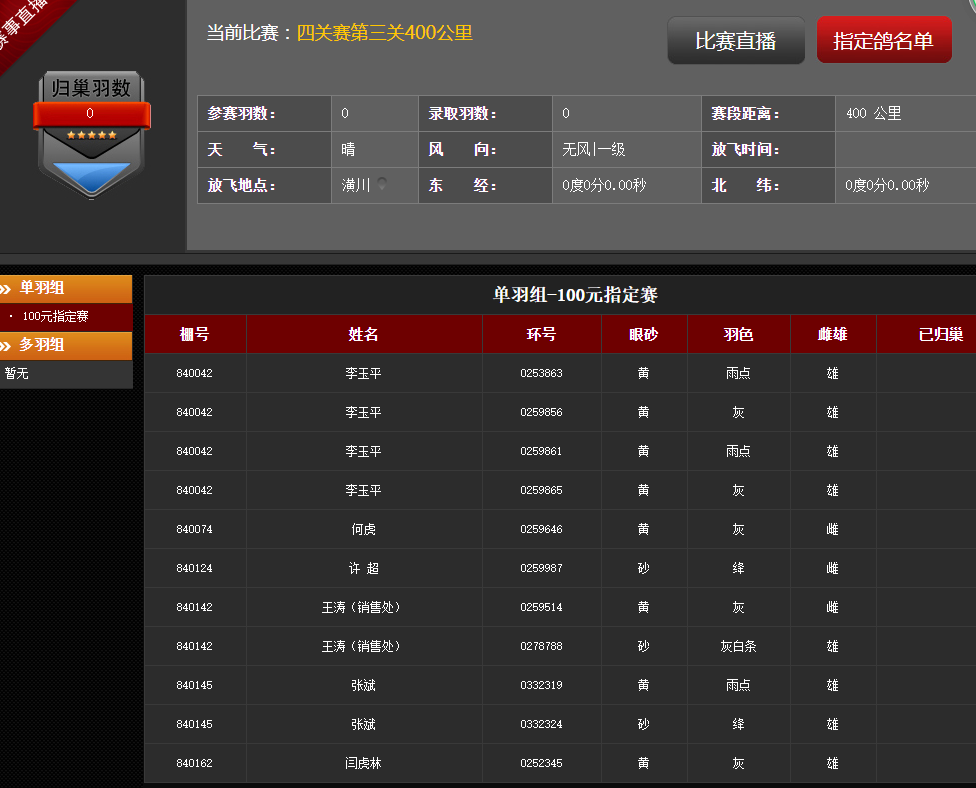Click the 已归巢 column header
Viewport: 976px width, 788px height.
(940, 334)
